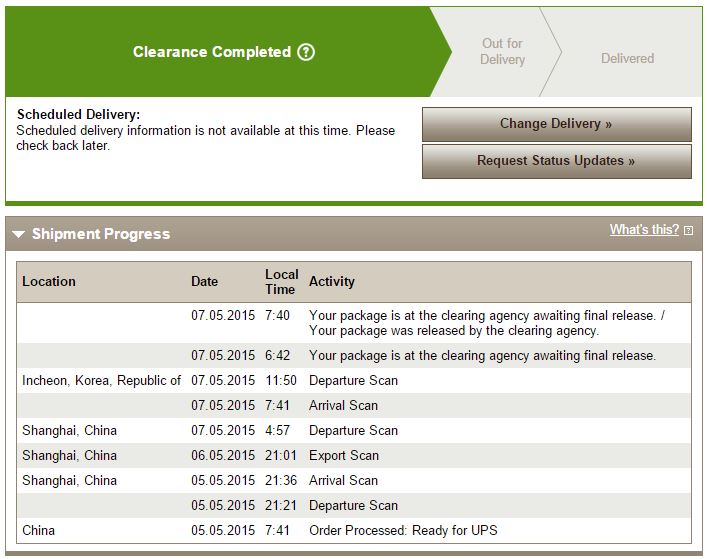Click the small help icon beside What's this
Screen dimensions: 707x559
point(688,230)
